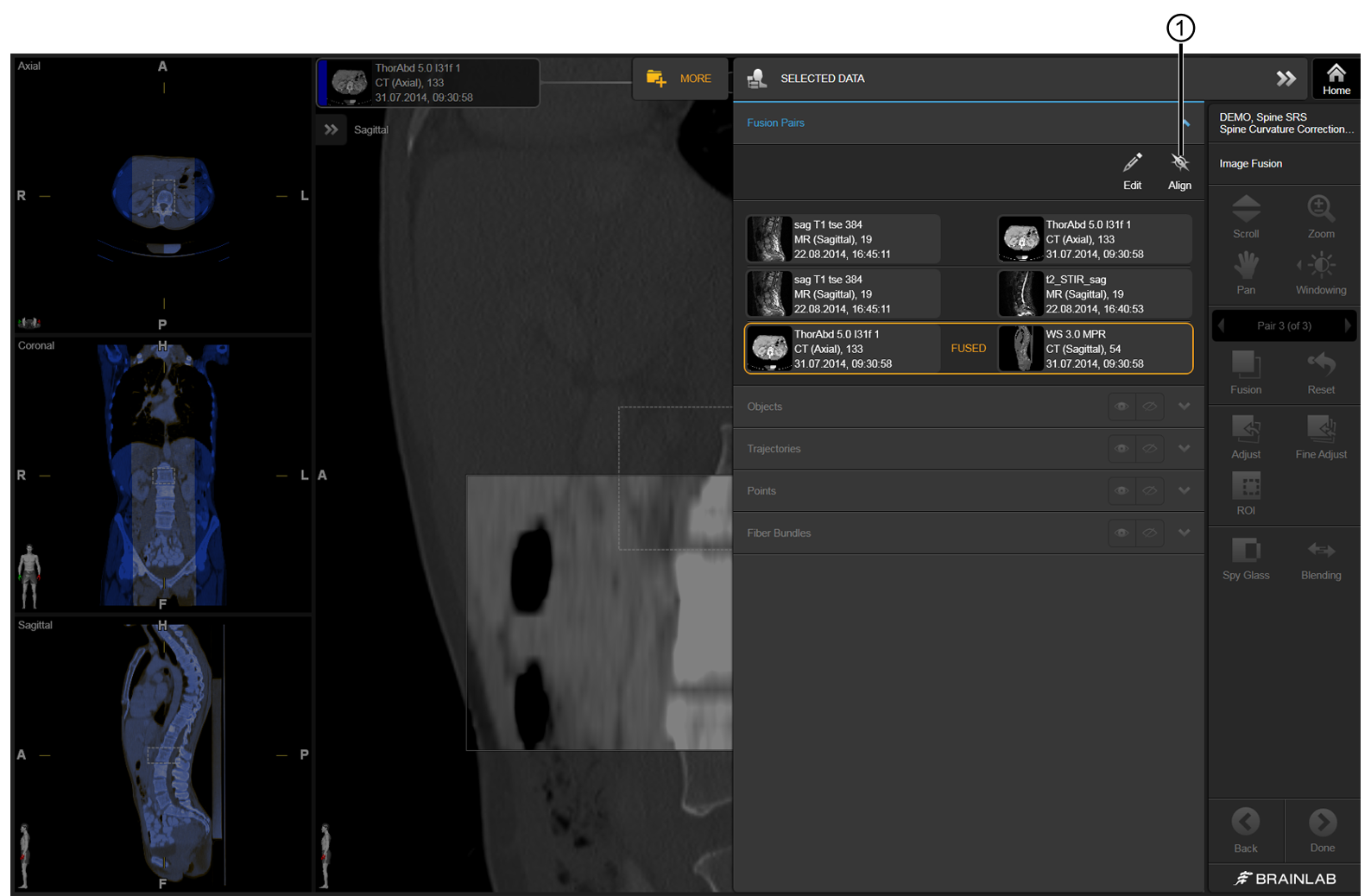Show all Points eye icon
Screen dimensions: 1371x896
pyautogui.click(x=1121, y=490)
